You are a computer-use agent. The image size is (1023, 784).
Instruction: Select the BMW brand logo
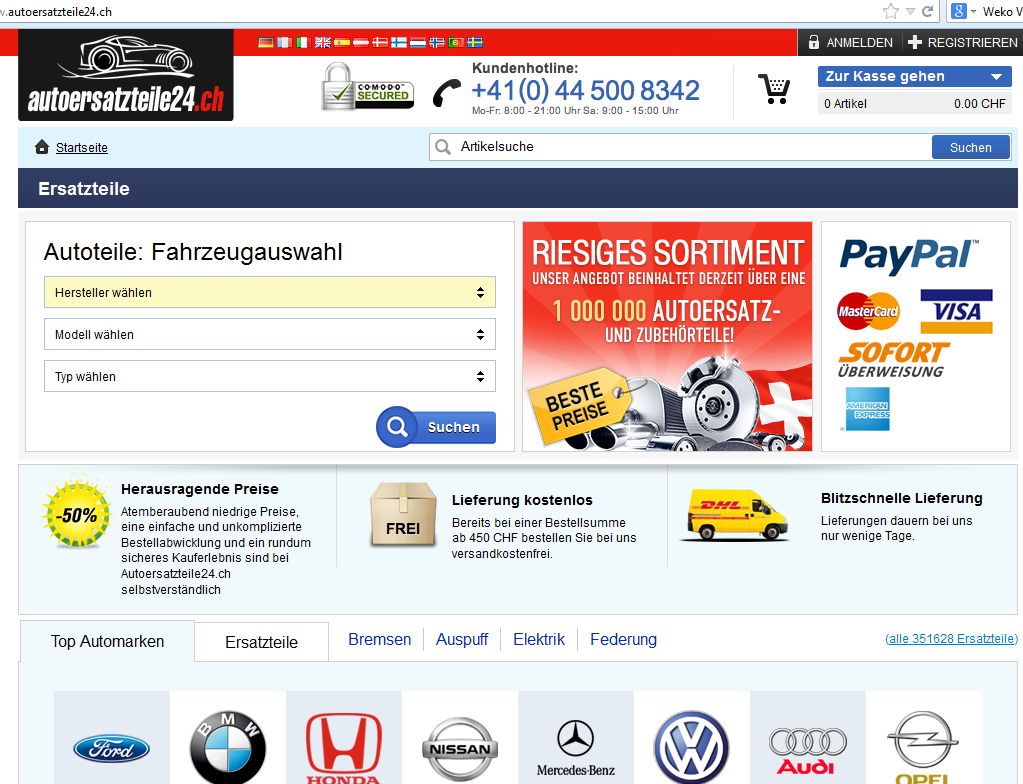(228, 747)
